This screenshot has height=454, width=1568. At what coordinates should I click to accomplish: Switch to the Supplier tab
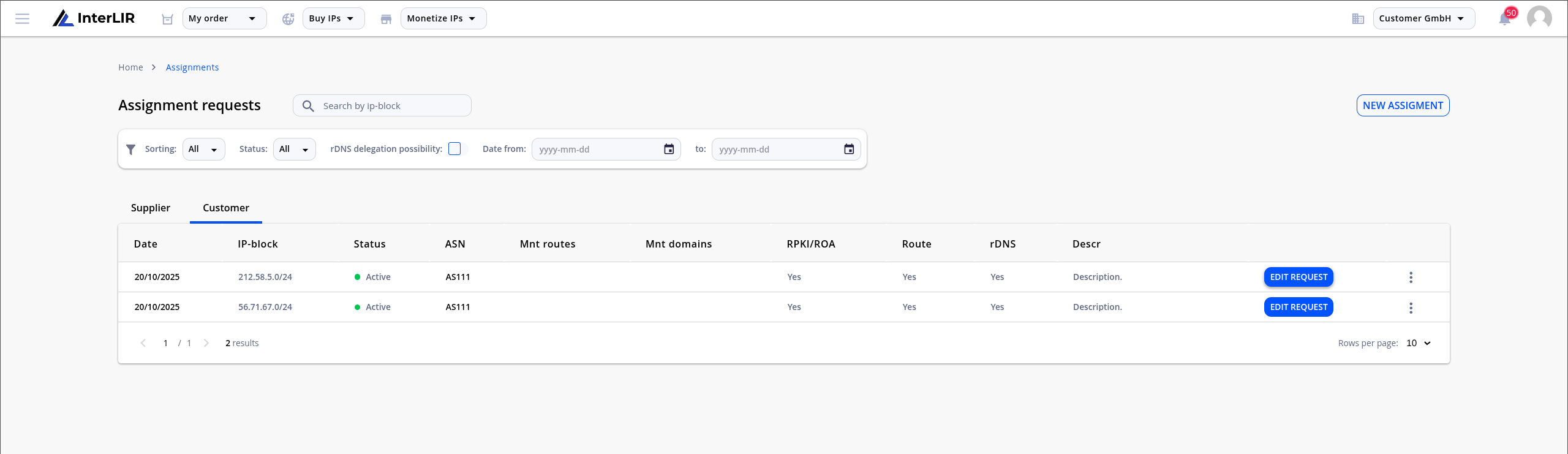[151, 208]
